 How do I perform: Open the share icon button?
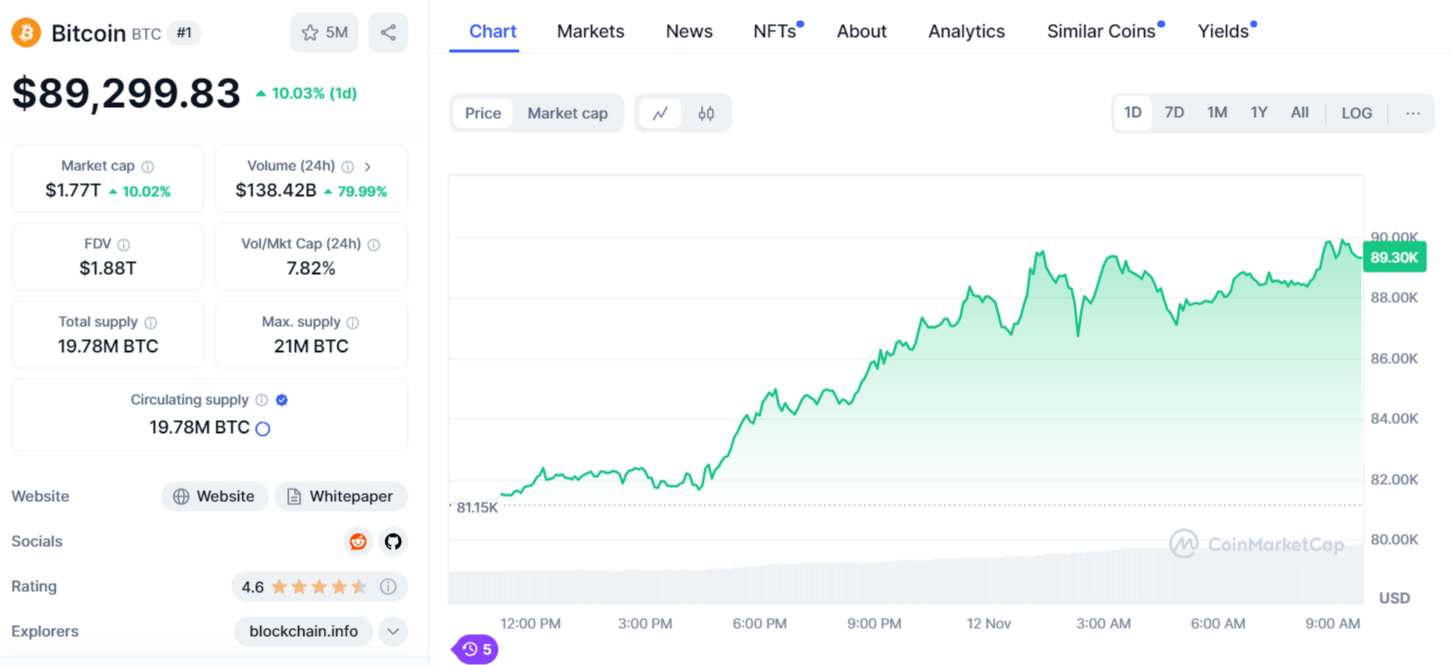point(388,33)
